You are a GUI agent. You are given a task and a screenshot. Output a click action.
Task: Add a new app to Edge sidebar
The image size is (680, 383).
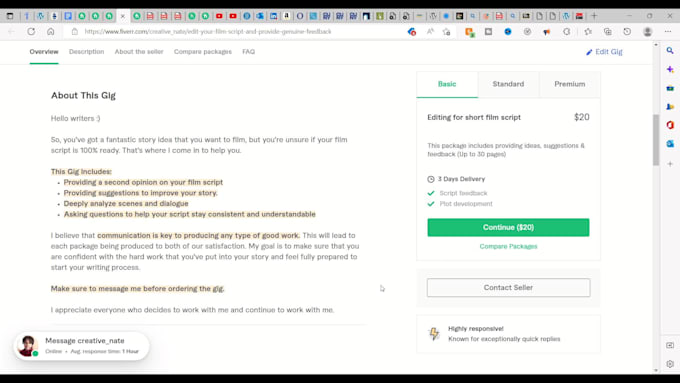670,164
